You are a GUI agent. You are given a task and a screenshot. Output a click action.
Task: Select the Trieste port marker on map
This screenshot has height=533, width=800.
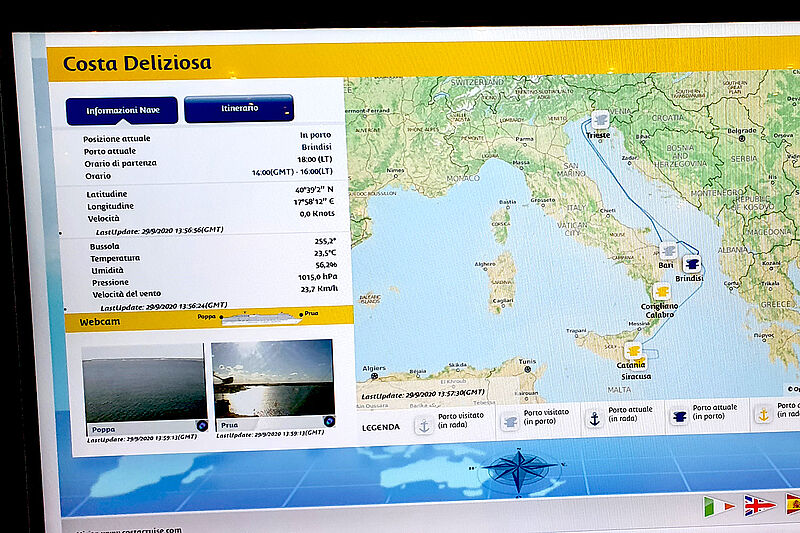601,120
